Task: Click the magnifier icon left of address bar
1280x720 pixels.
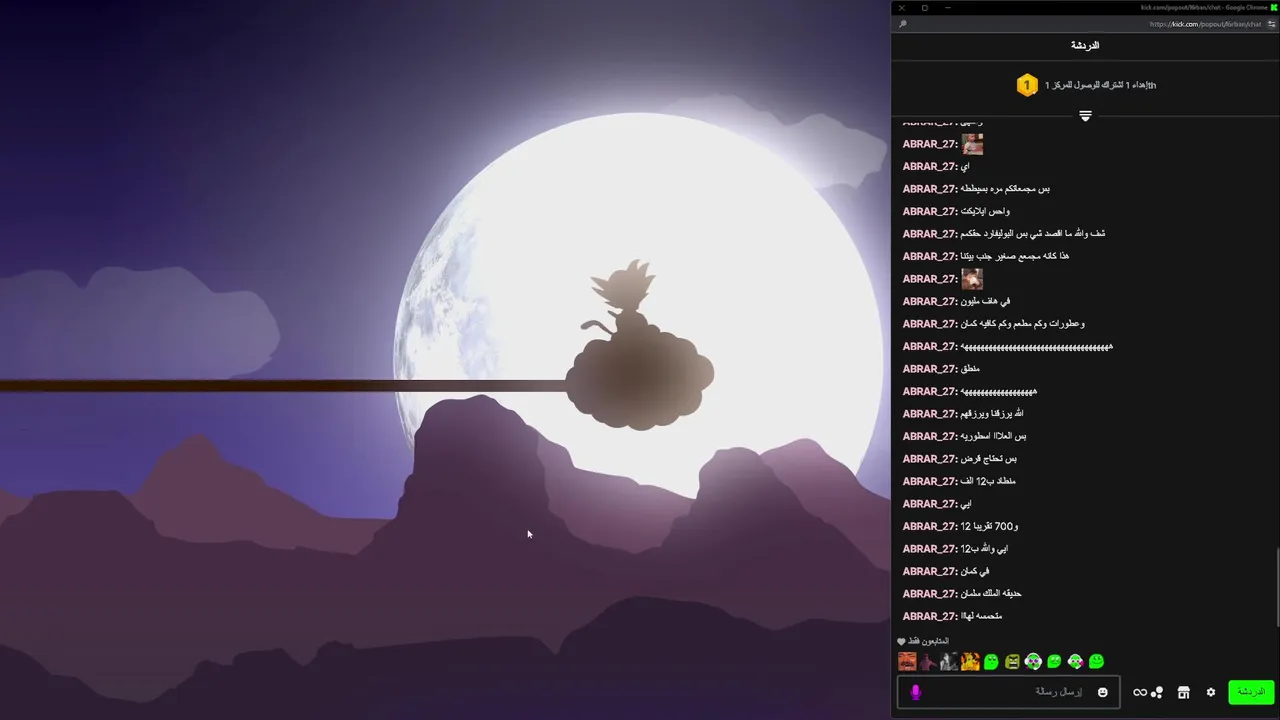Action: pyautogui.click(x=903, y=24)
